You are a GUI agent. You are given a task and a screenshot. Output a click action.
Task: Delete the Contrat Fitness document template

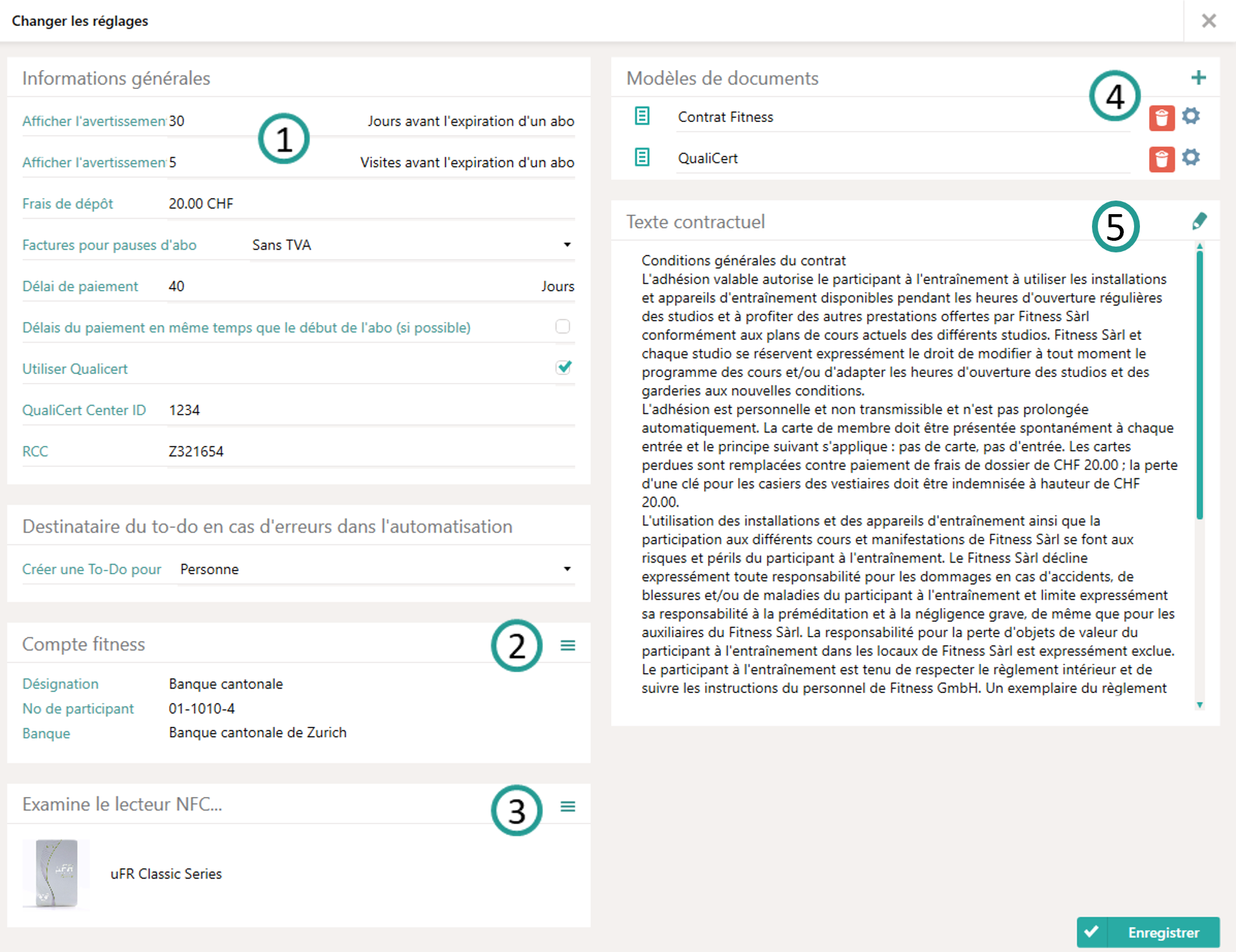[1161, 118]
